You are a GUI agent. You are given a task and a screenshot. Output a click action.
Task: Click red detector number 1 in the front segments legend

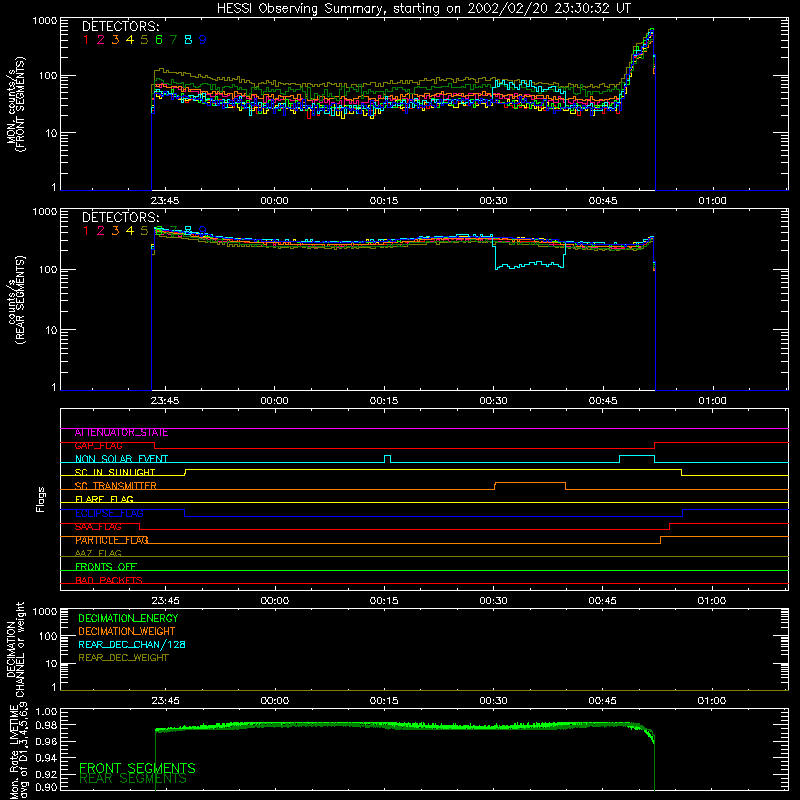86,40
